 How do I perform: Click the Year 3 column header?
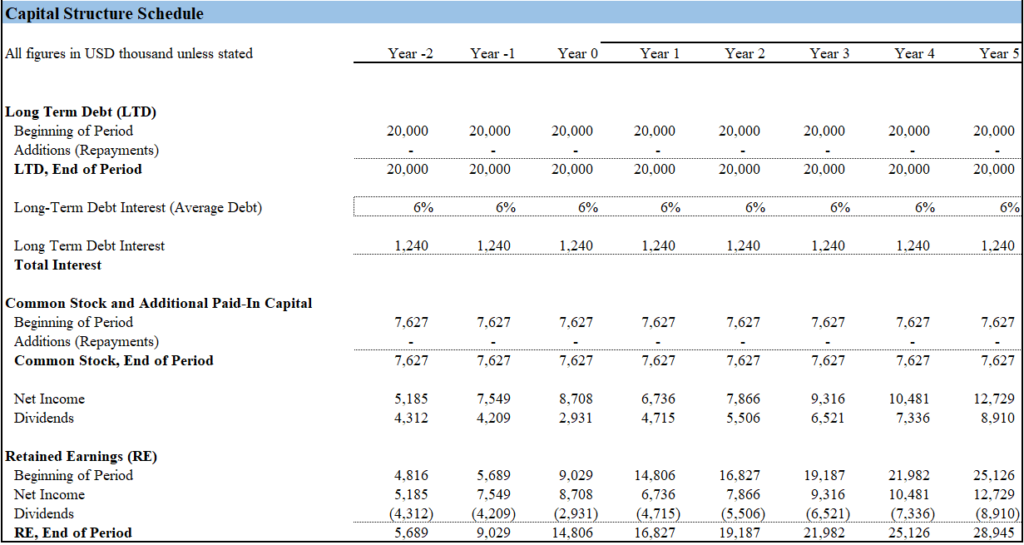830,54
